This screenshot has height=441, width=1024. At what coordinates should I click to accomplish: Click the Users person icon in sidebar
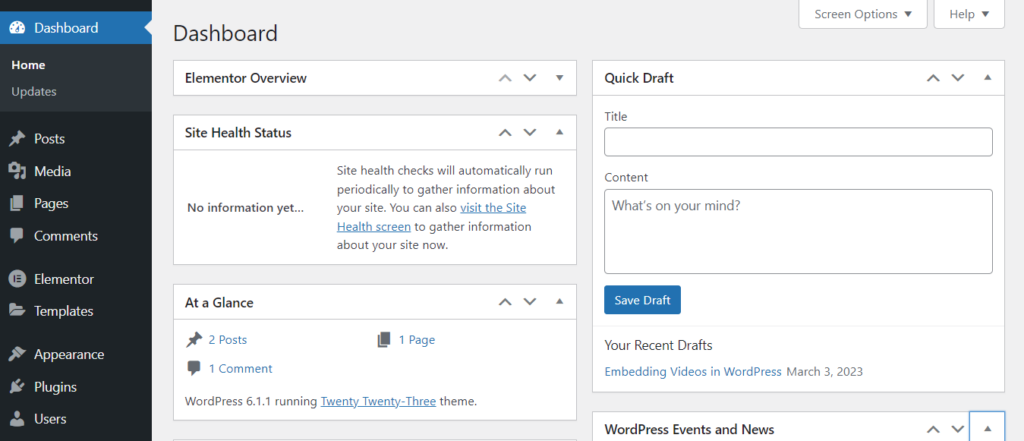(17, 419)
